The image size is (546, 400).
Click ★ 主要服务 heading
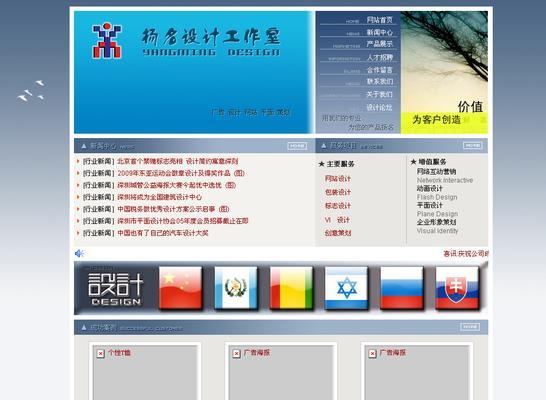pos(336,164)
